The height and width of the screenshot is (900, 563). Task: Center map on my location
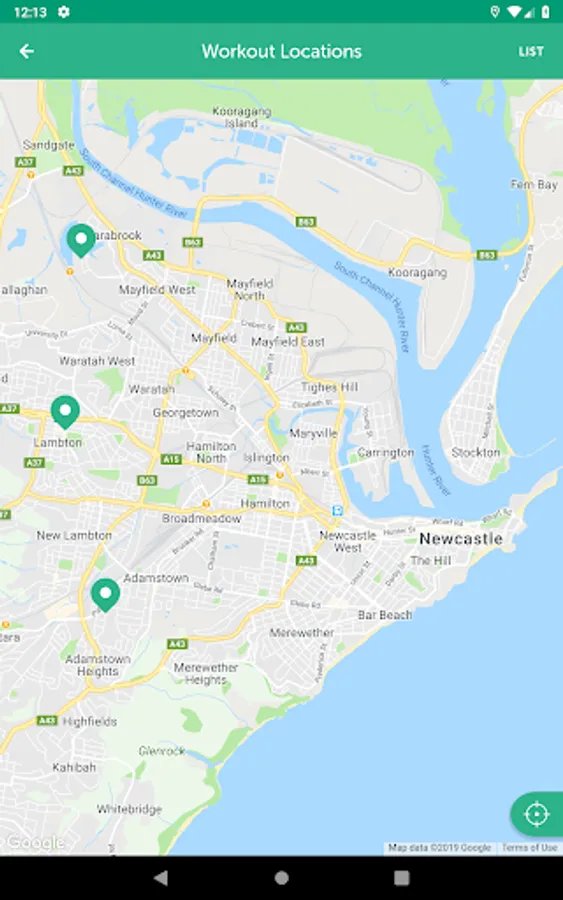click(x=537, y=814)
